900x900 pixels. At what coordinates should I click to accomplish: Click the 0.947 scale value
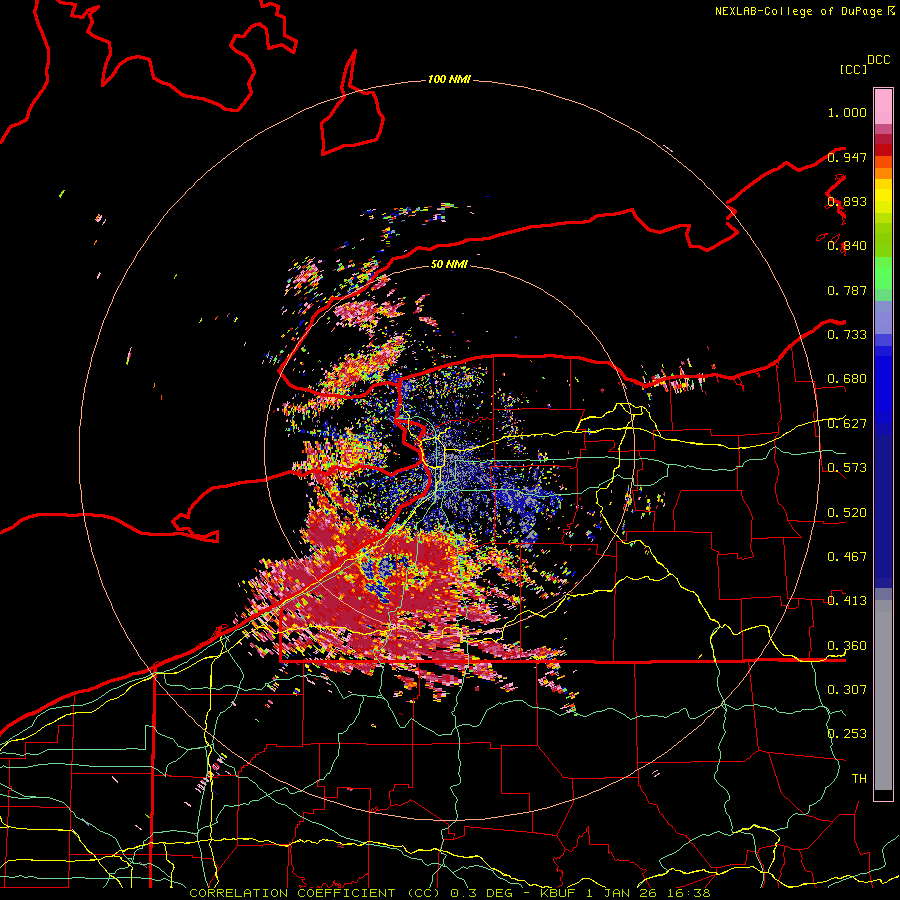tap(847, 157)
